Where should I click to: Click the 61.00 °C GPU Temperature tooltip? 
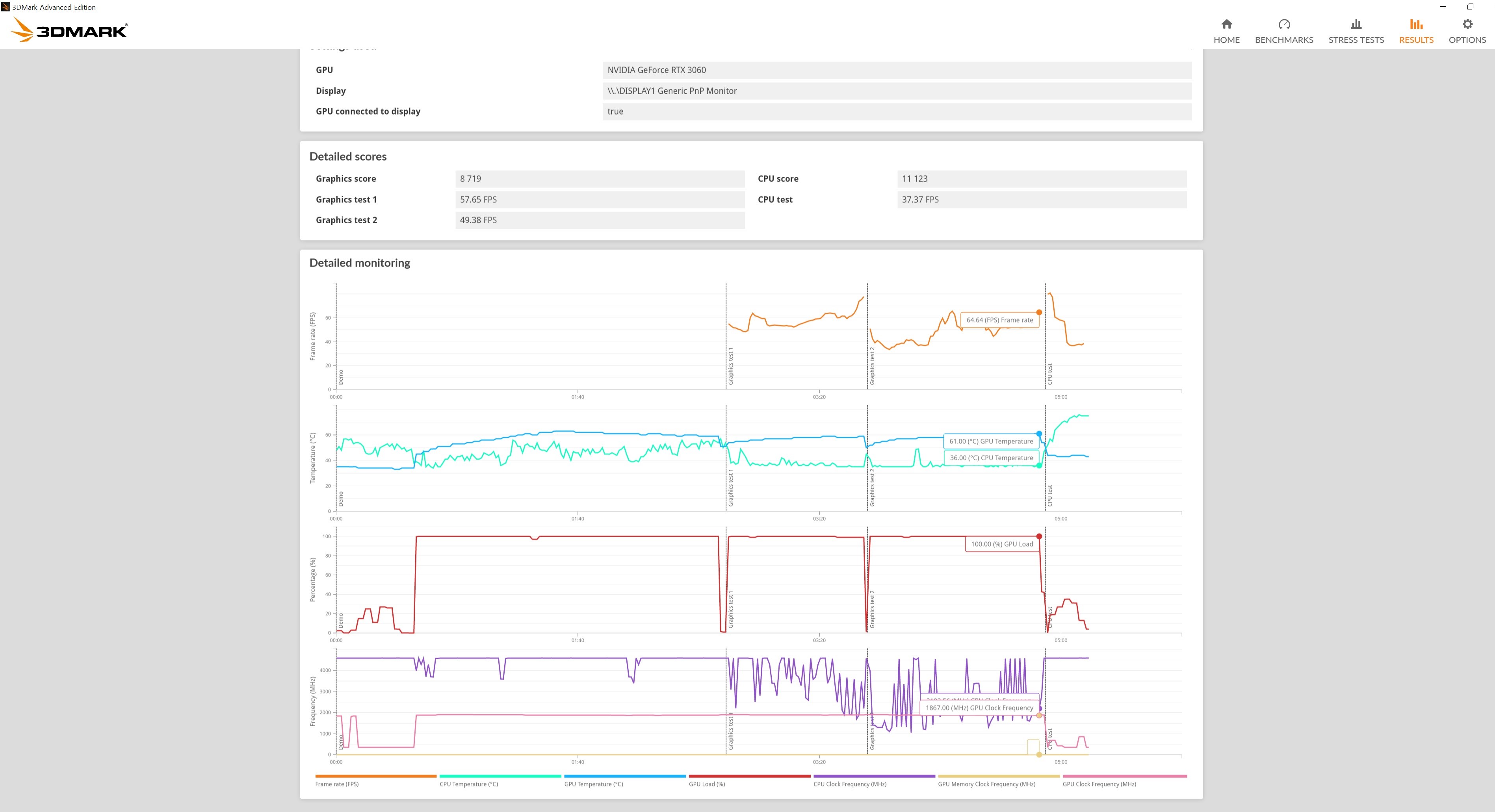point(991,441)
